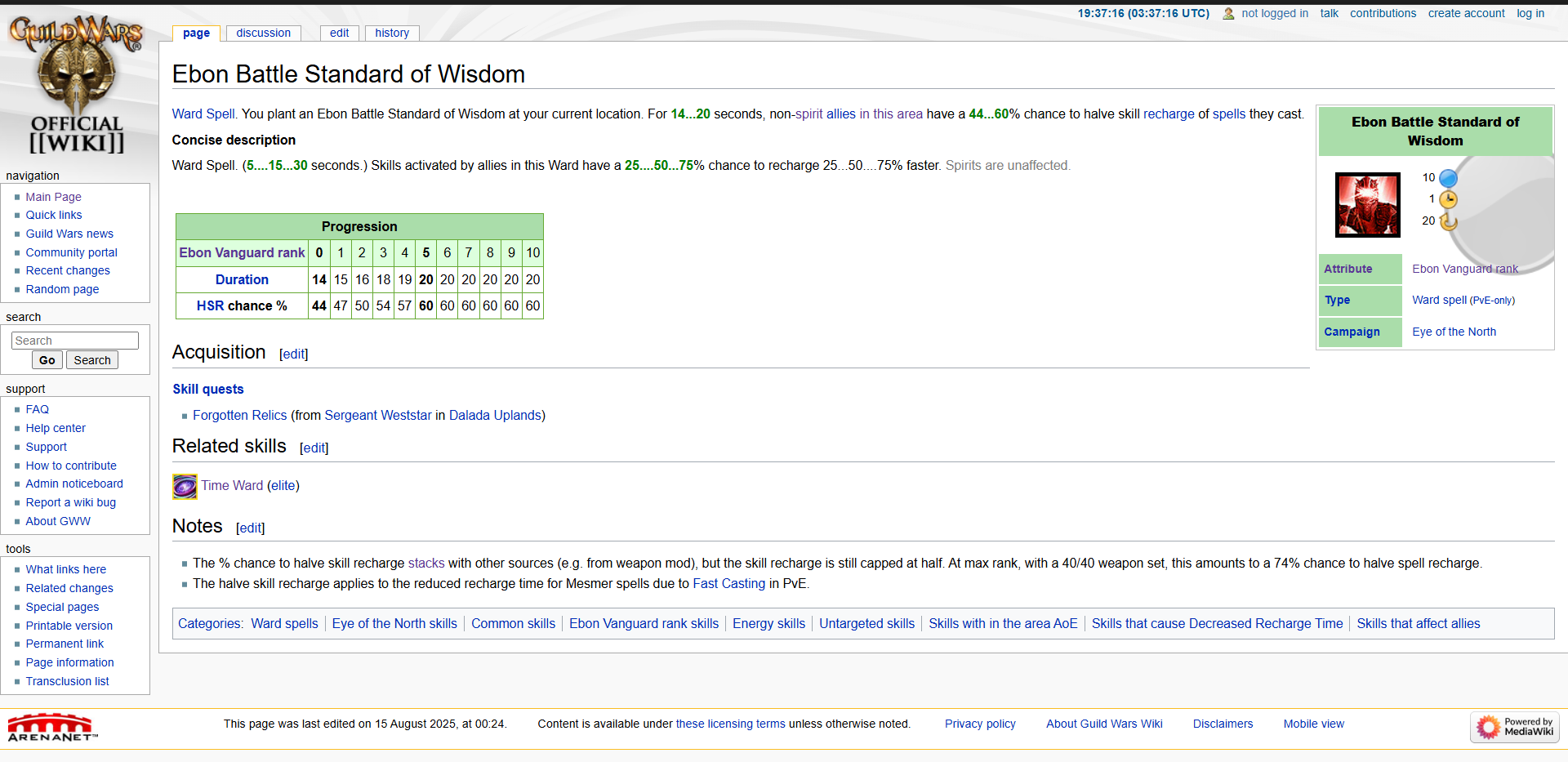
Task: Open the Sergeant Weststar link
Action: (x=378, y=416)
